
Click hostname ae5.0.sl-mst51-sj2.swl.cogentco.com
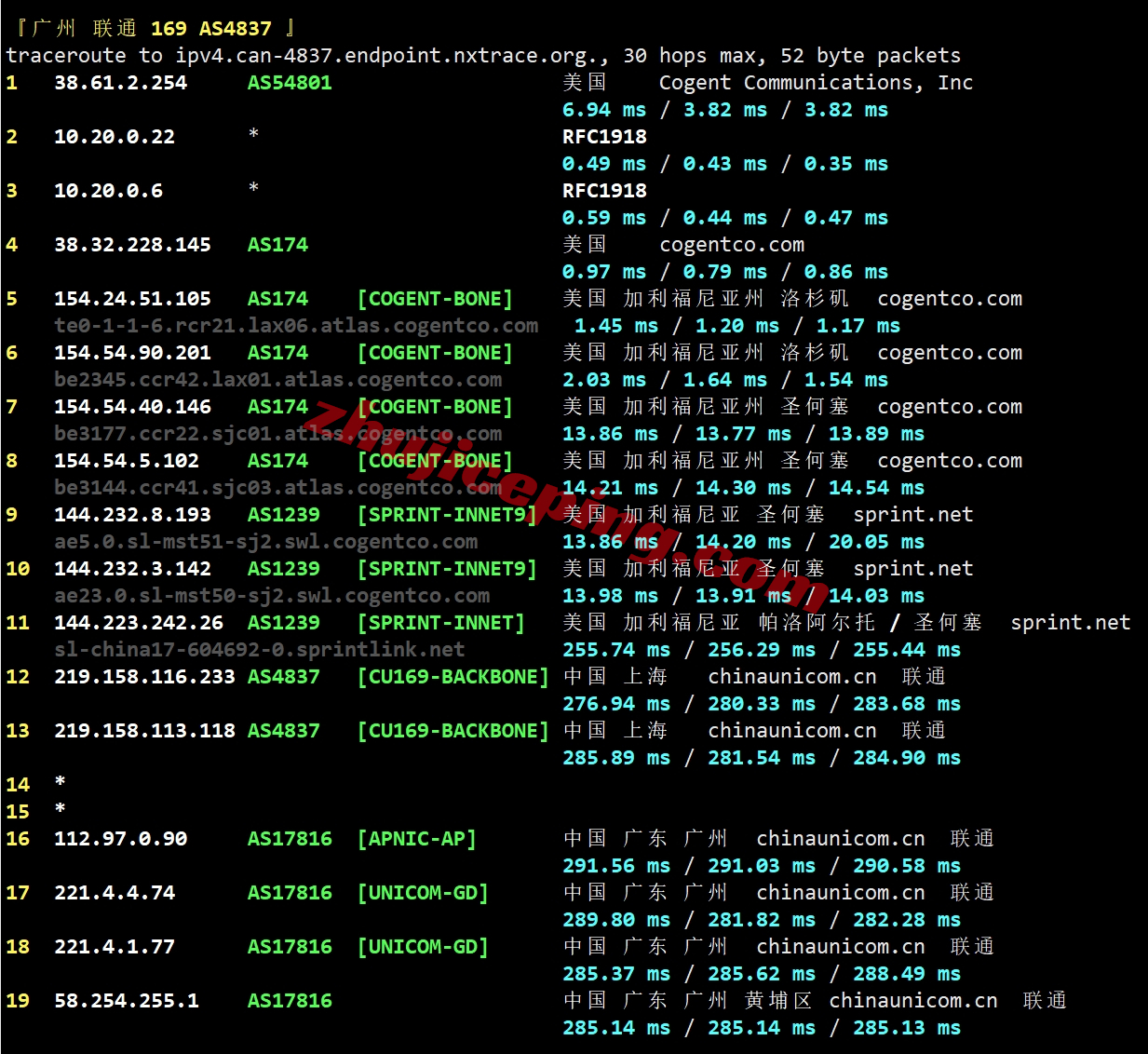pyautogui.click(x=266, y=542)
